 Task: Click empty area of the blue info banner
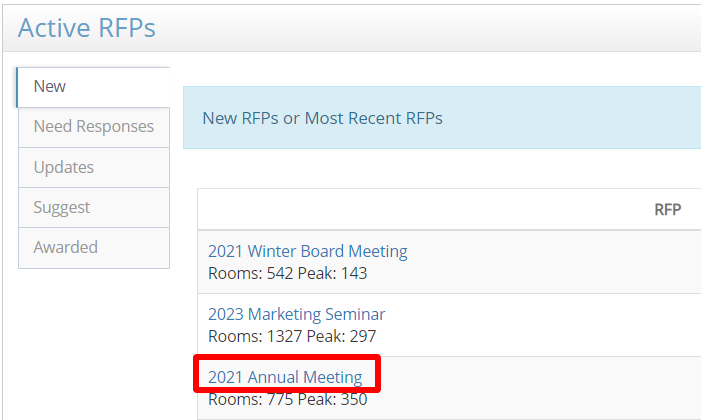580,118
